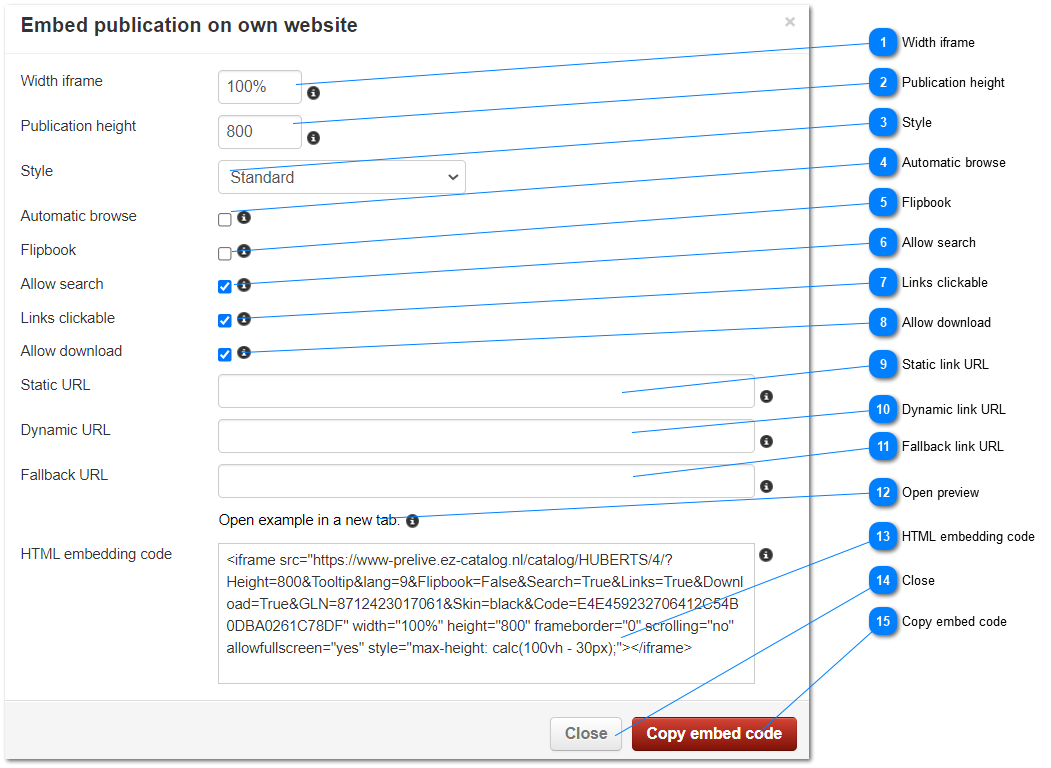
Task: Show info for Flipbook option
Action: tap(244, 251)
